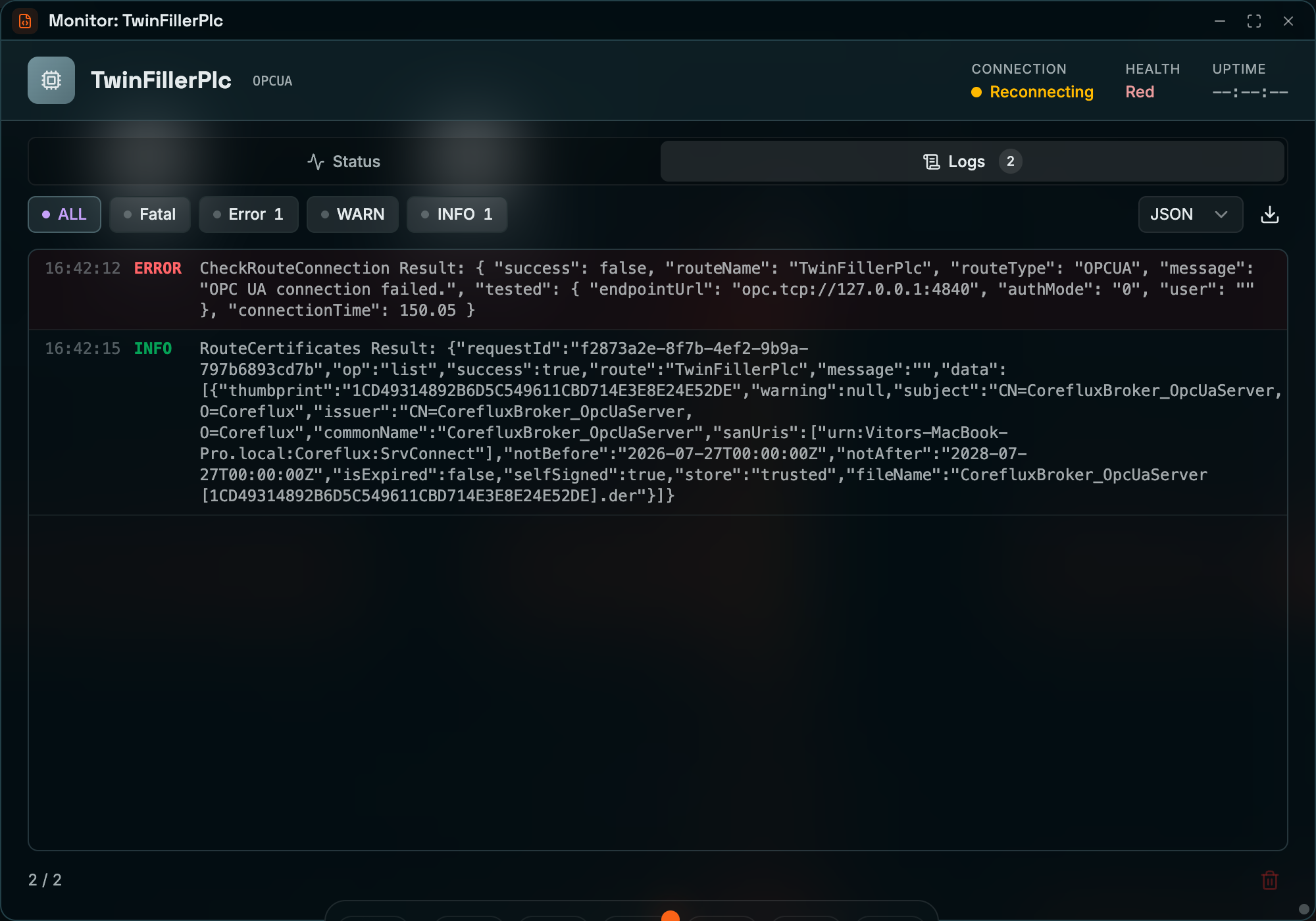
Task: Minimize the Monitor window
Action: [x=1219, y=21]
